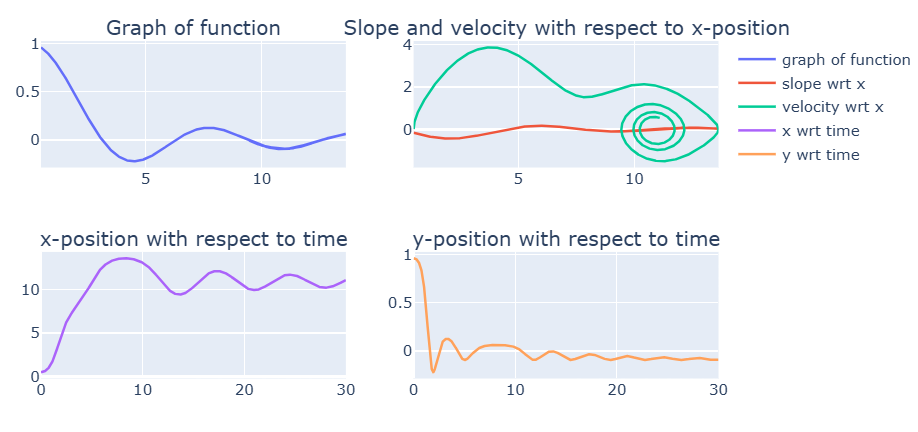Viewport: 918px width, 432px height.
Task: Toggle the 'graph of function' legend entry
Action: [x=845, y=60]
